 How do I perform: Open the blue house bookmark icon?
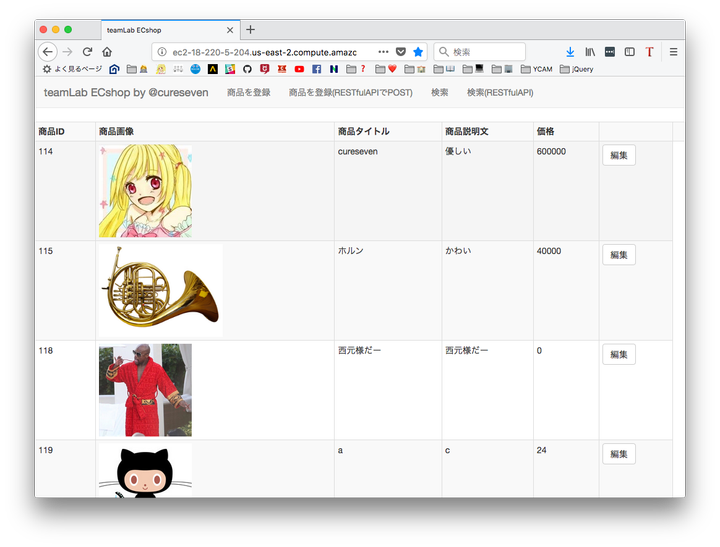point(114,69)
